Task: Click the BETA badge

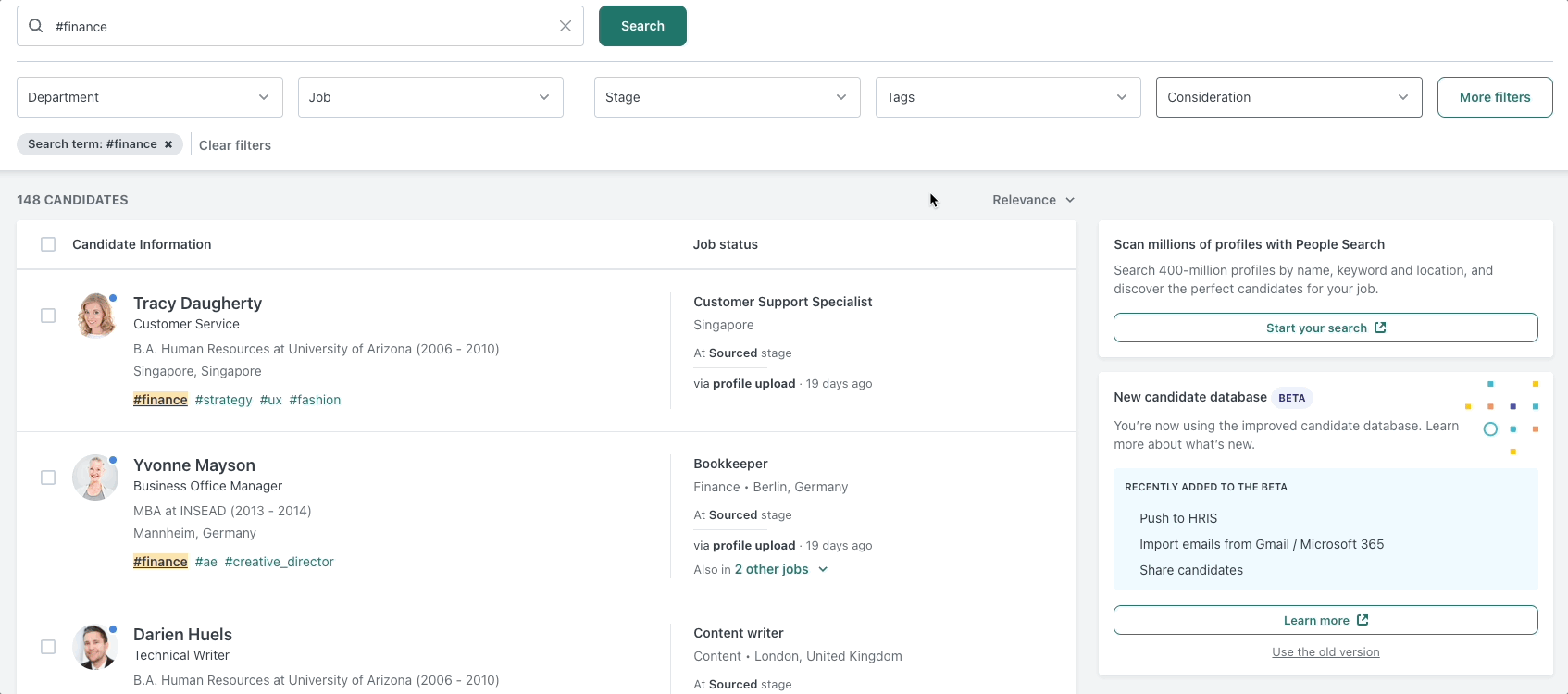Action: click(1292, 398)
